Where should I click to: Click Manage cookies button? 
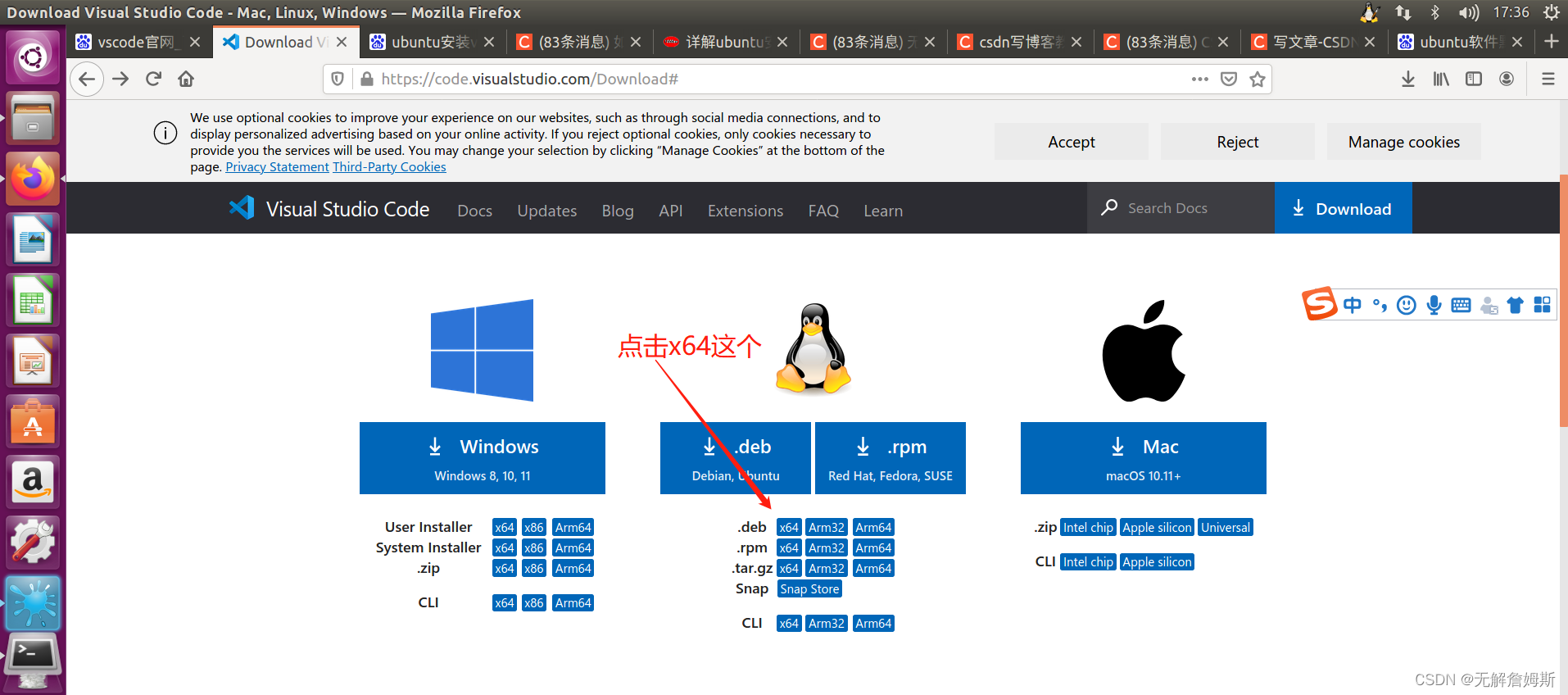click(x=1404, y=142)
